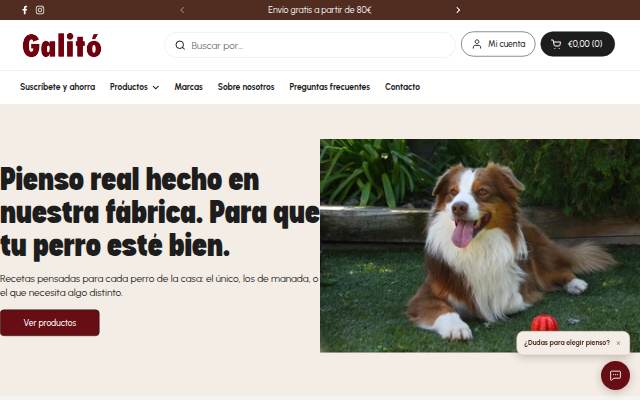
Task: Click the dog hero image
Action: tap(480, 246)
